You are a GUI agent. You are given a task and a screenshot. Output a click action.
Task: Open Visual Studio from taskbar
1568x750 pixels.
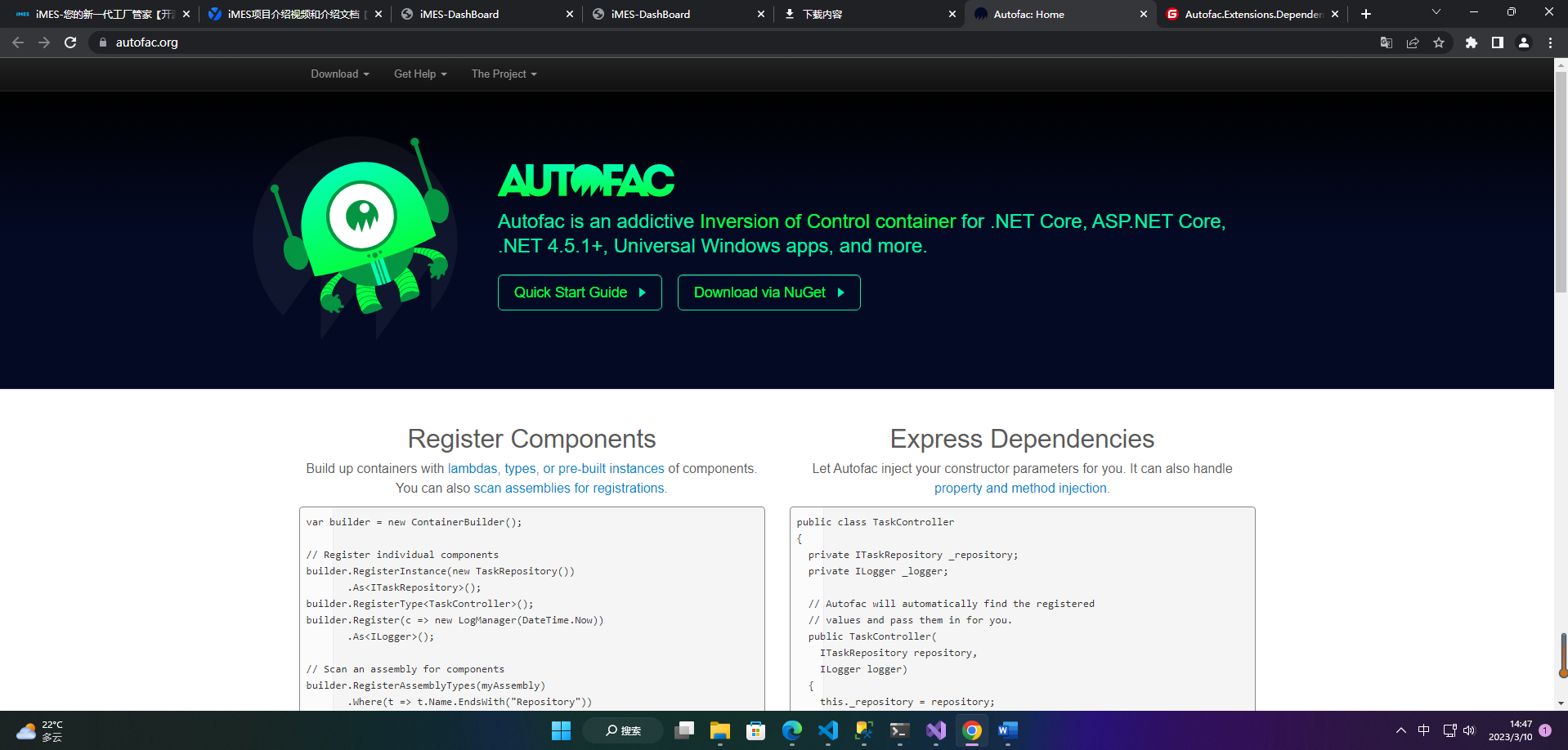click(x=936, y=730)
